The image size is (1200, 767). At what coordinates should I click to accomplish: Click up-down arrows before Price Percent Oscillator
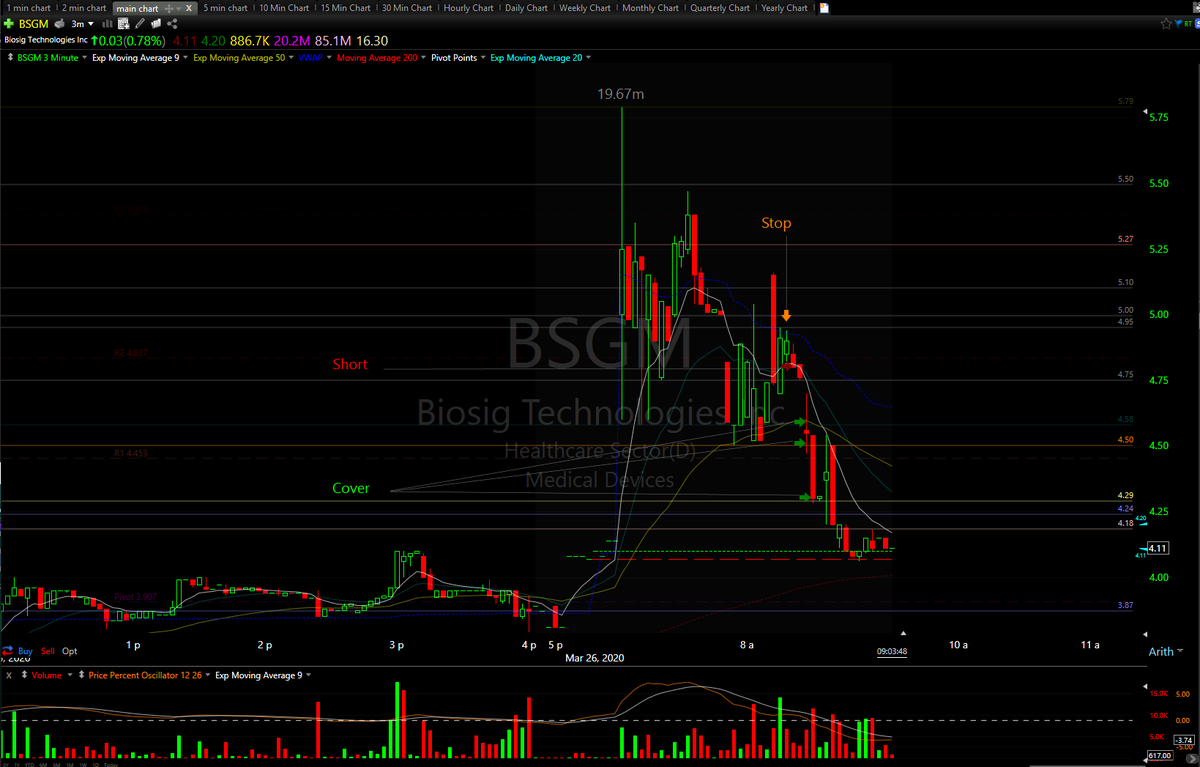point(81,675)
